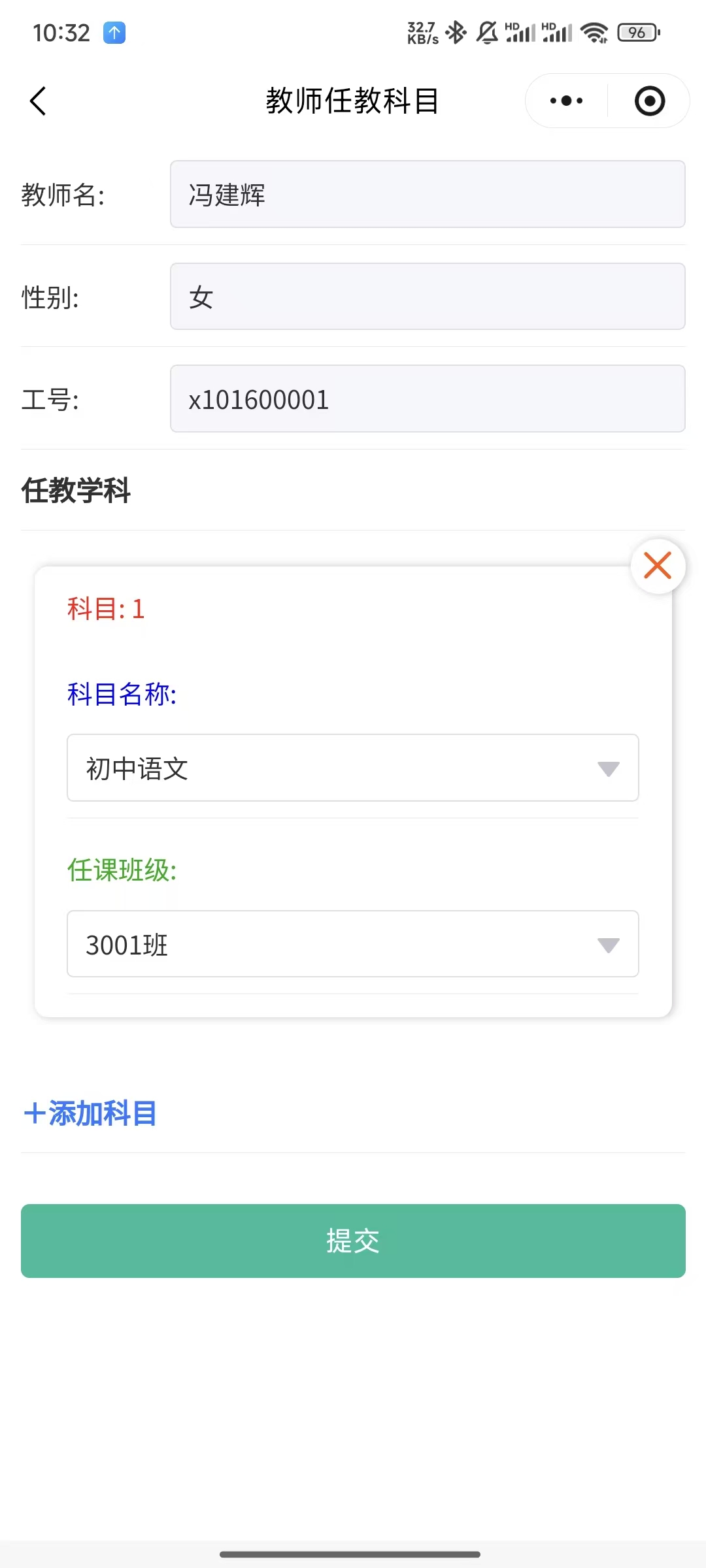Tap the battery indicator icon
Image resolution: width=706 pixels, height=1568 pixels.
(639, 32)
